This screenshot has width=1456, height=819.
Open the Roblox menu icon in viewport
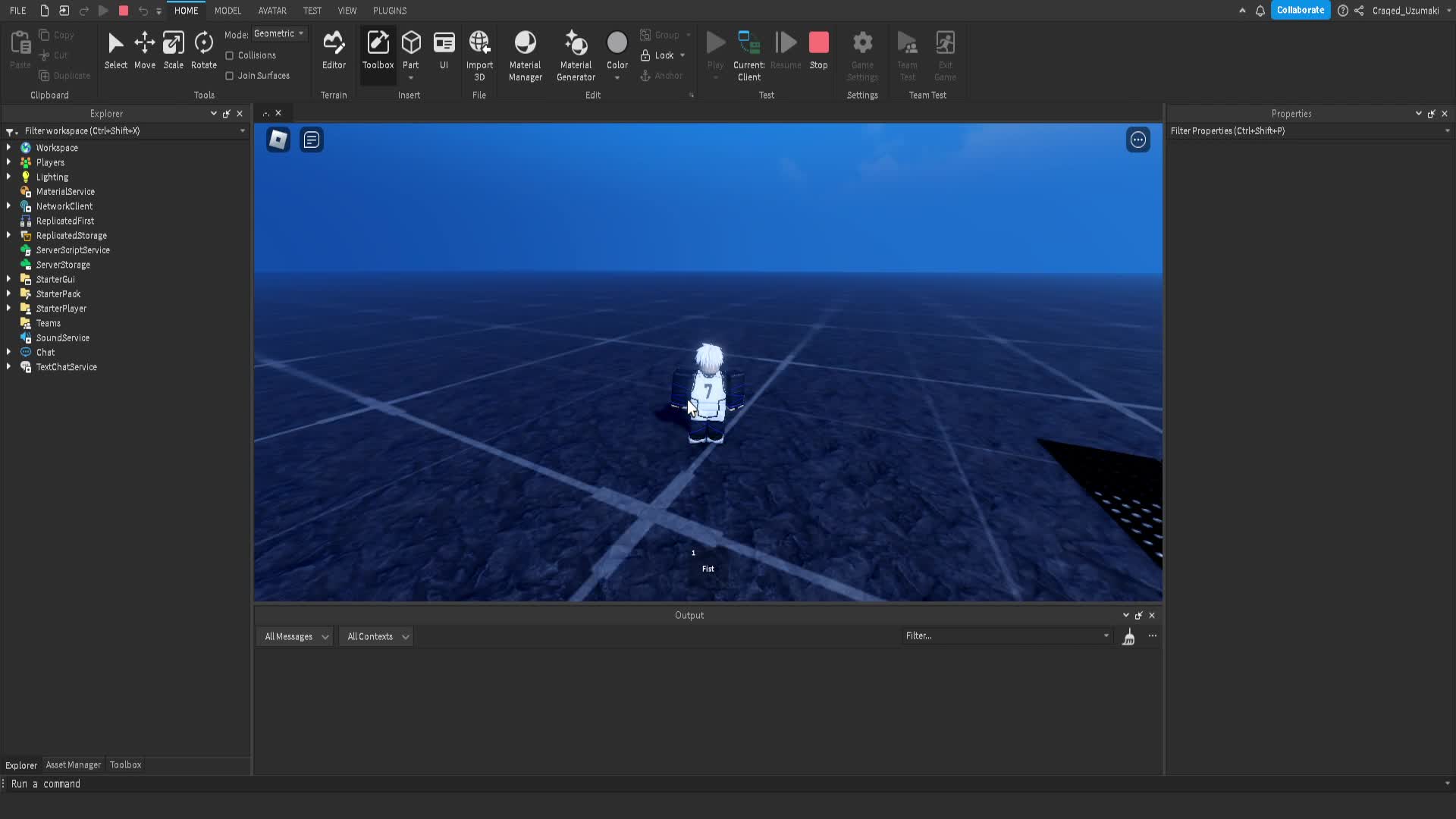[278, 140]
